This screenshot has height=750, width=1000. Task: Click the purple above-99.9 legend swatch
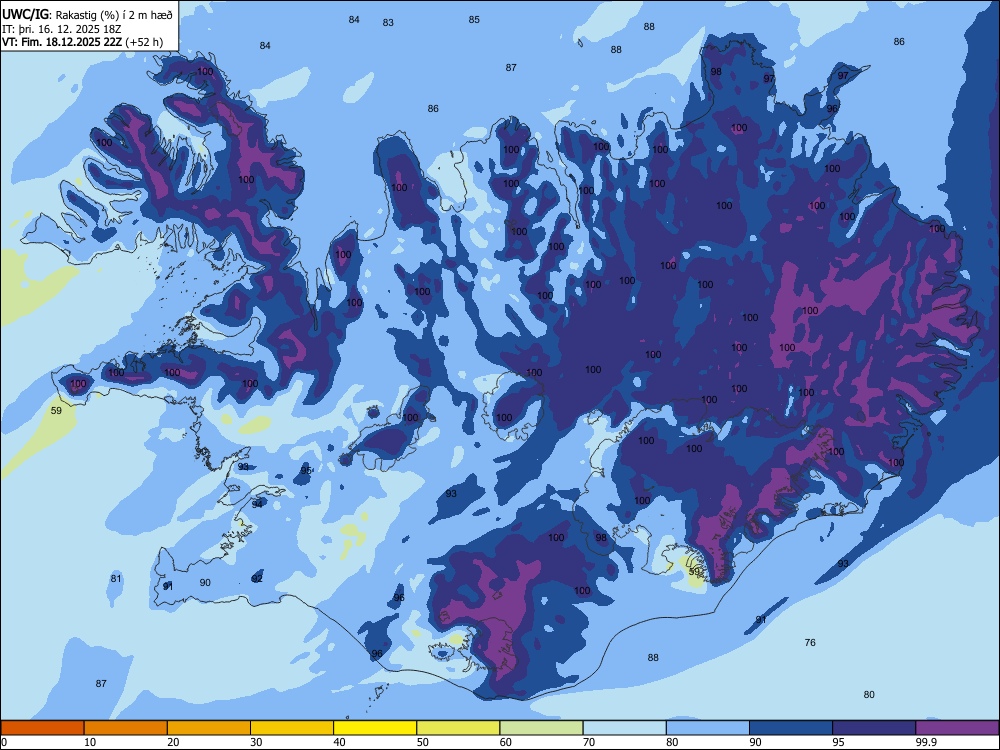click(x=957, y=728)
